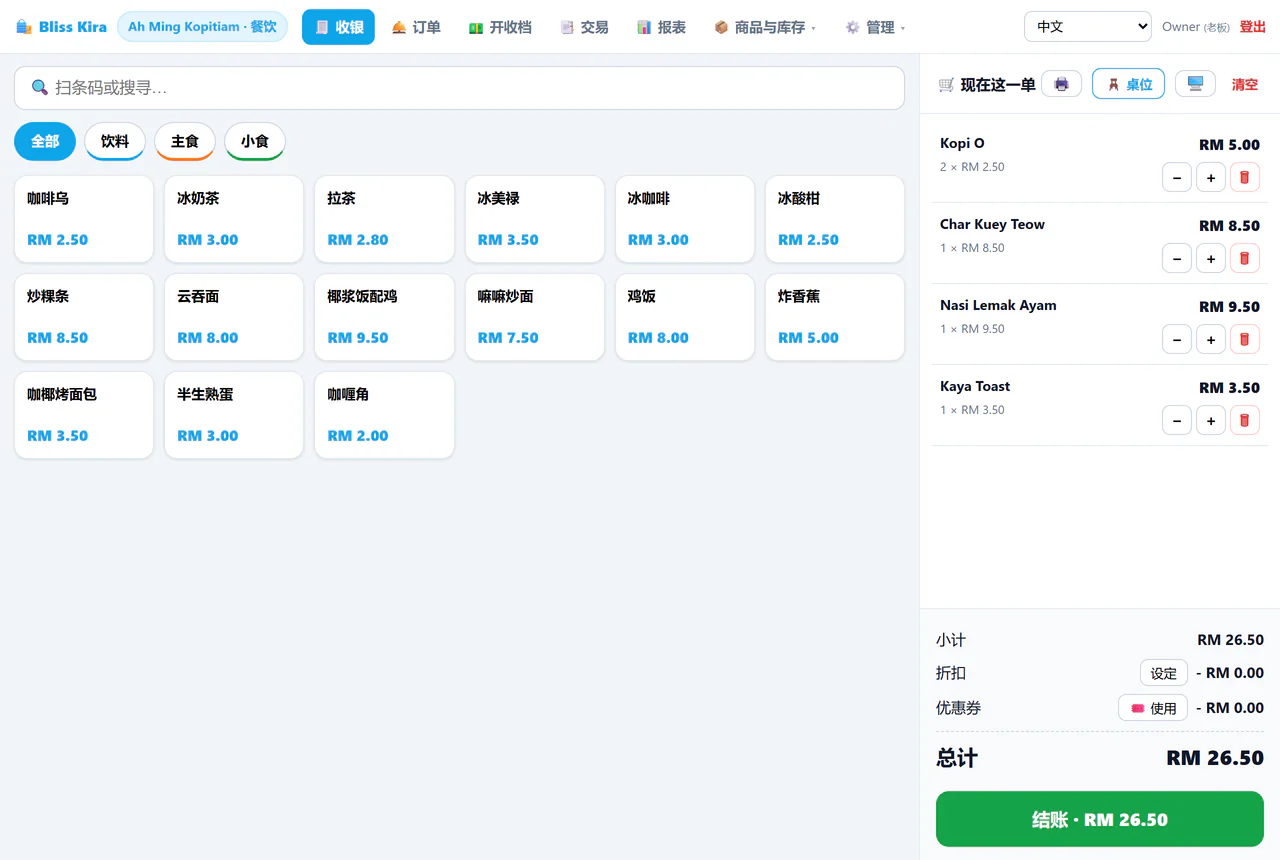1280x860 pixels.
Task: Open the customer display monitor icon
Action: pos(1195,84)
